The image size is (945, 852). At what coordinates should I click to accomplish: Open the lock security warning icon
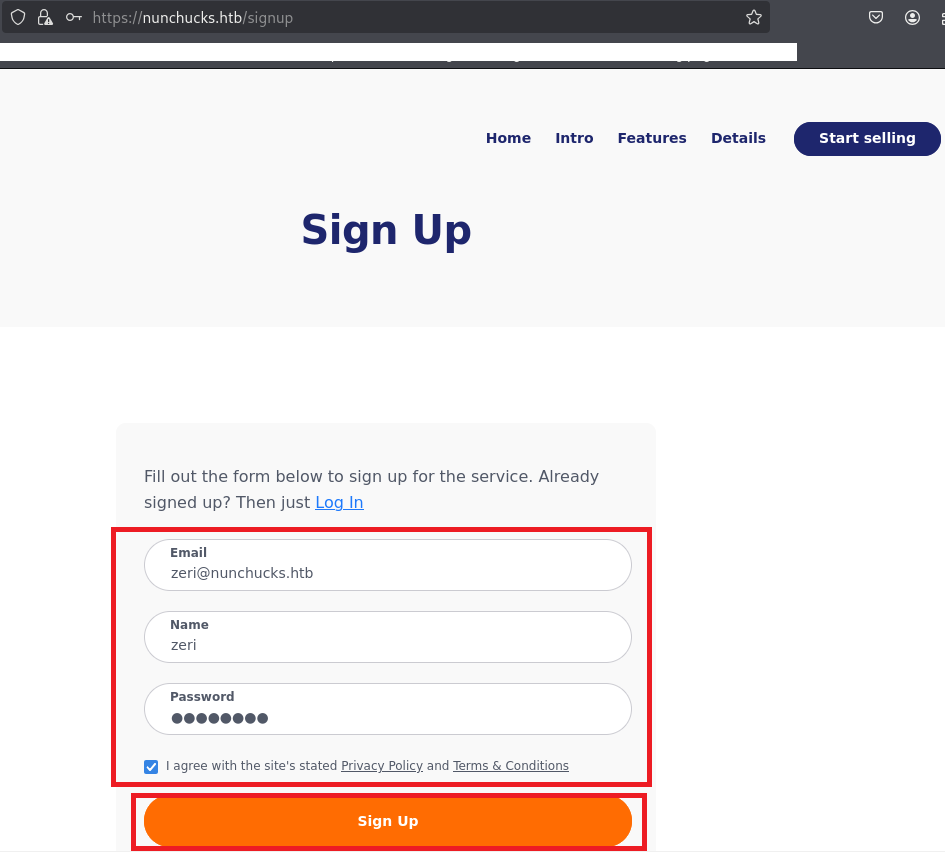click(x=45, y=17)
